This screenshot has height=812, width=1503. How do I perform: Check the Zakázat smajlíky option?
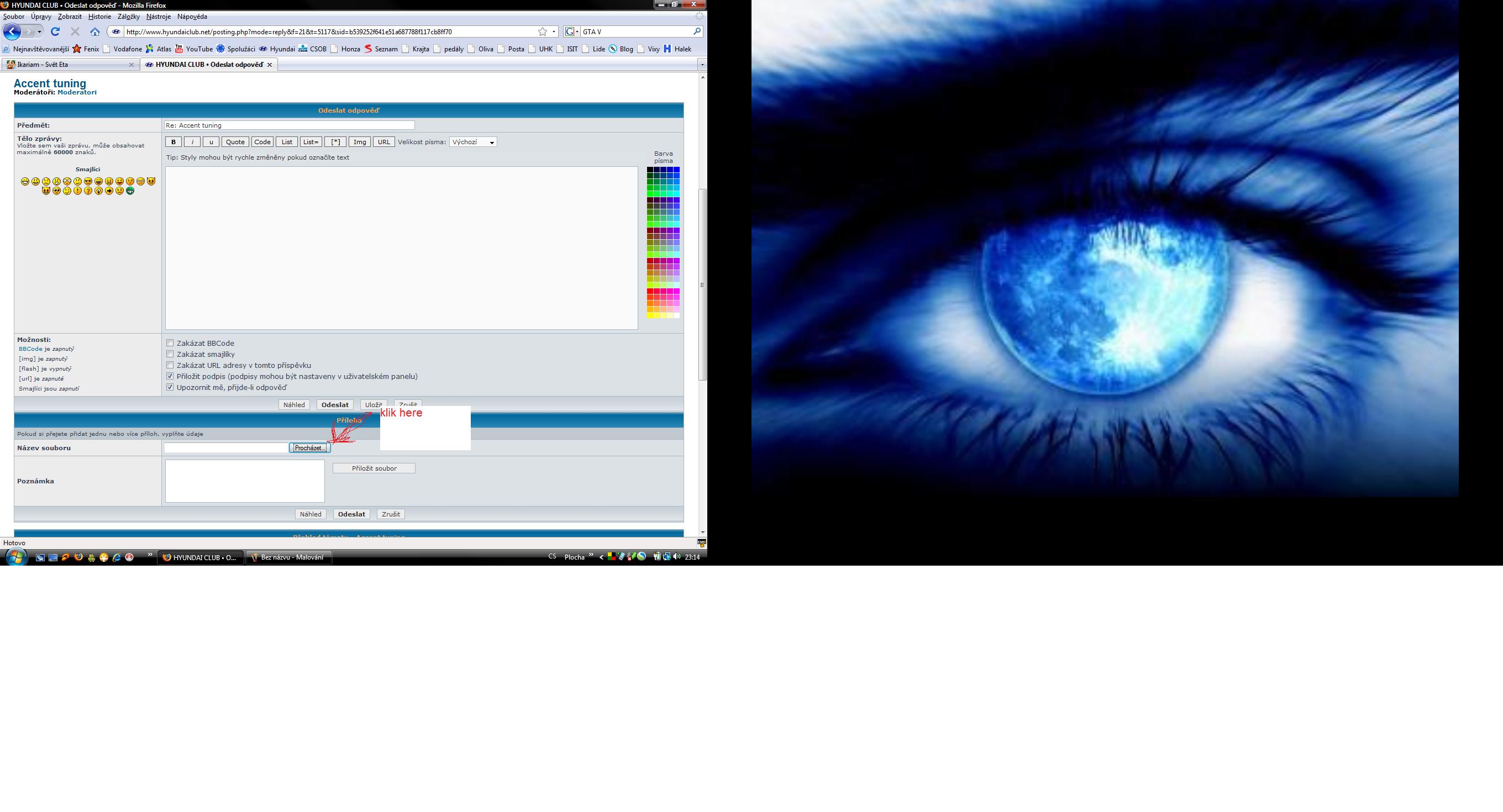click(x=170, y=354)
